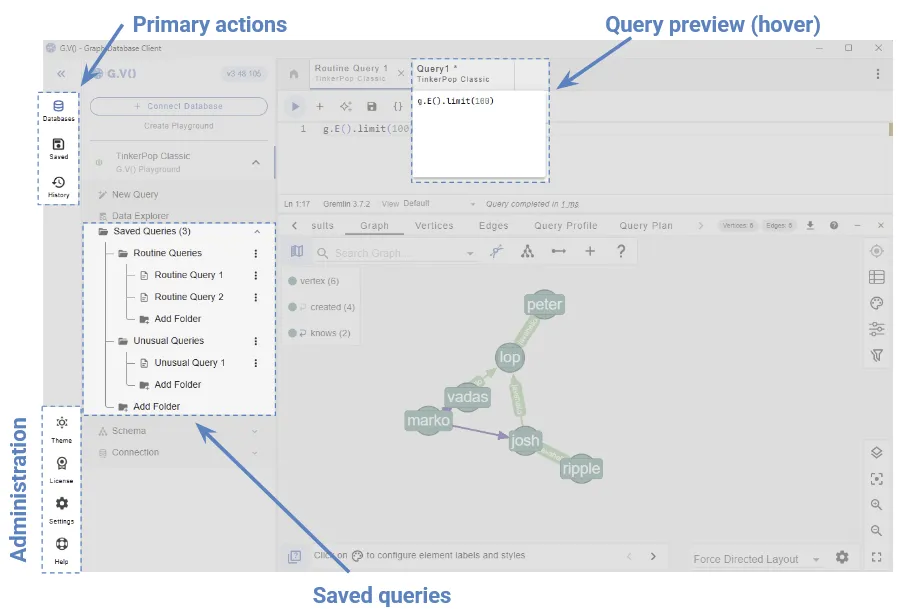This screenshot has width=910, height=609.
Task: Open the graph styles palette icon
Action: pyautogui.click(x=876, y=303)
